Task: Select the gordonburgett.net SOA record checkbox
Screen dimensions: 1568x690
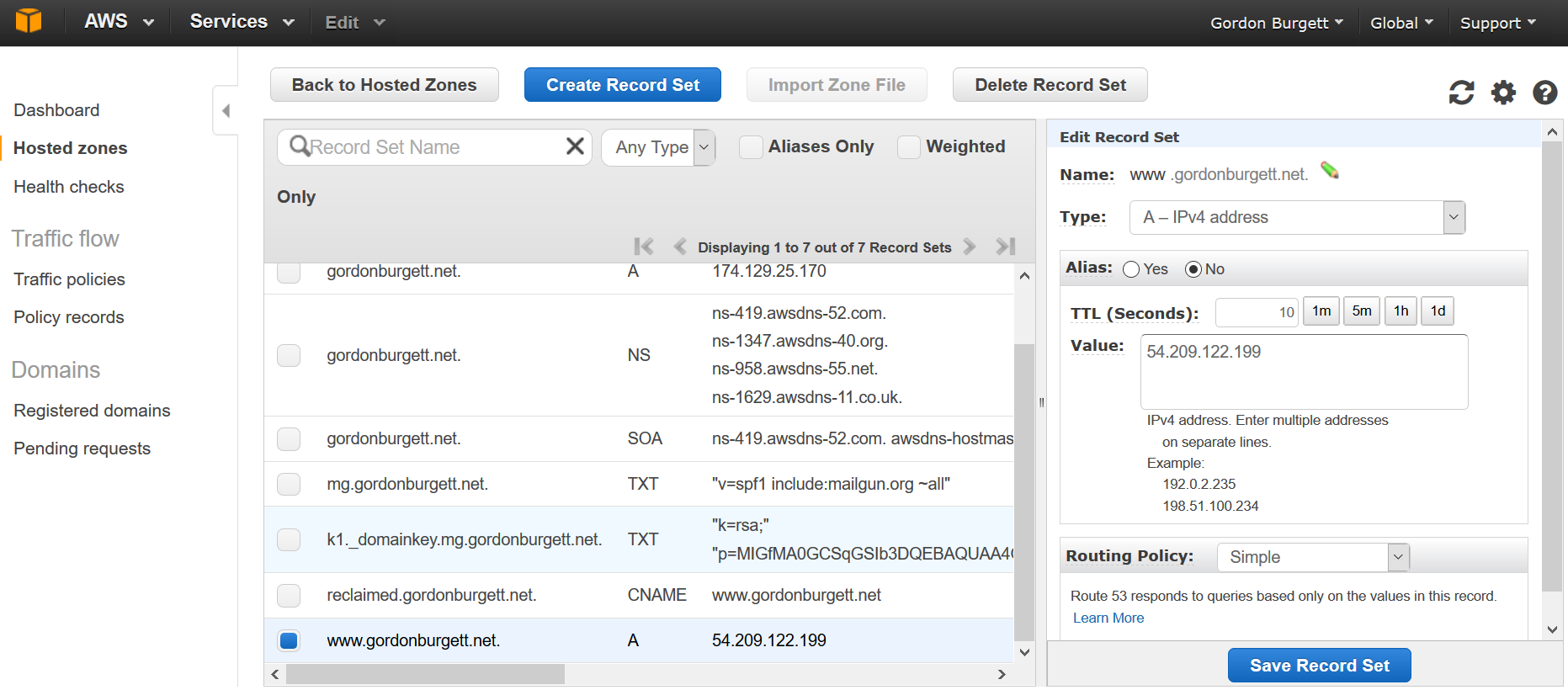Action: [289, 438]
